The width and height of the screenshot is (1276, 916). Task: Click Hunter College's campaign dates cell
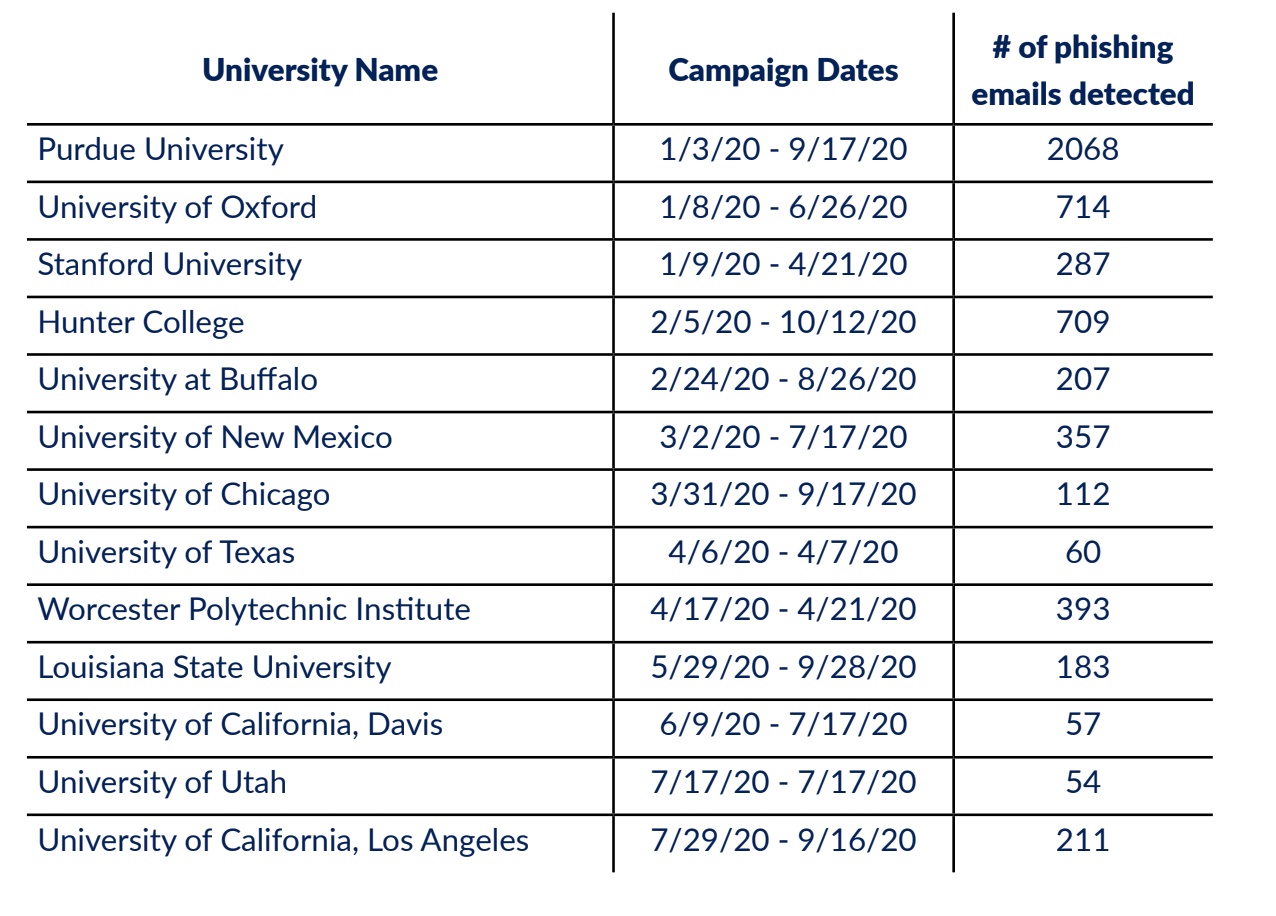coord(783,323)
